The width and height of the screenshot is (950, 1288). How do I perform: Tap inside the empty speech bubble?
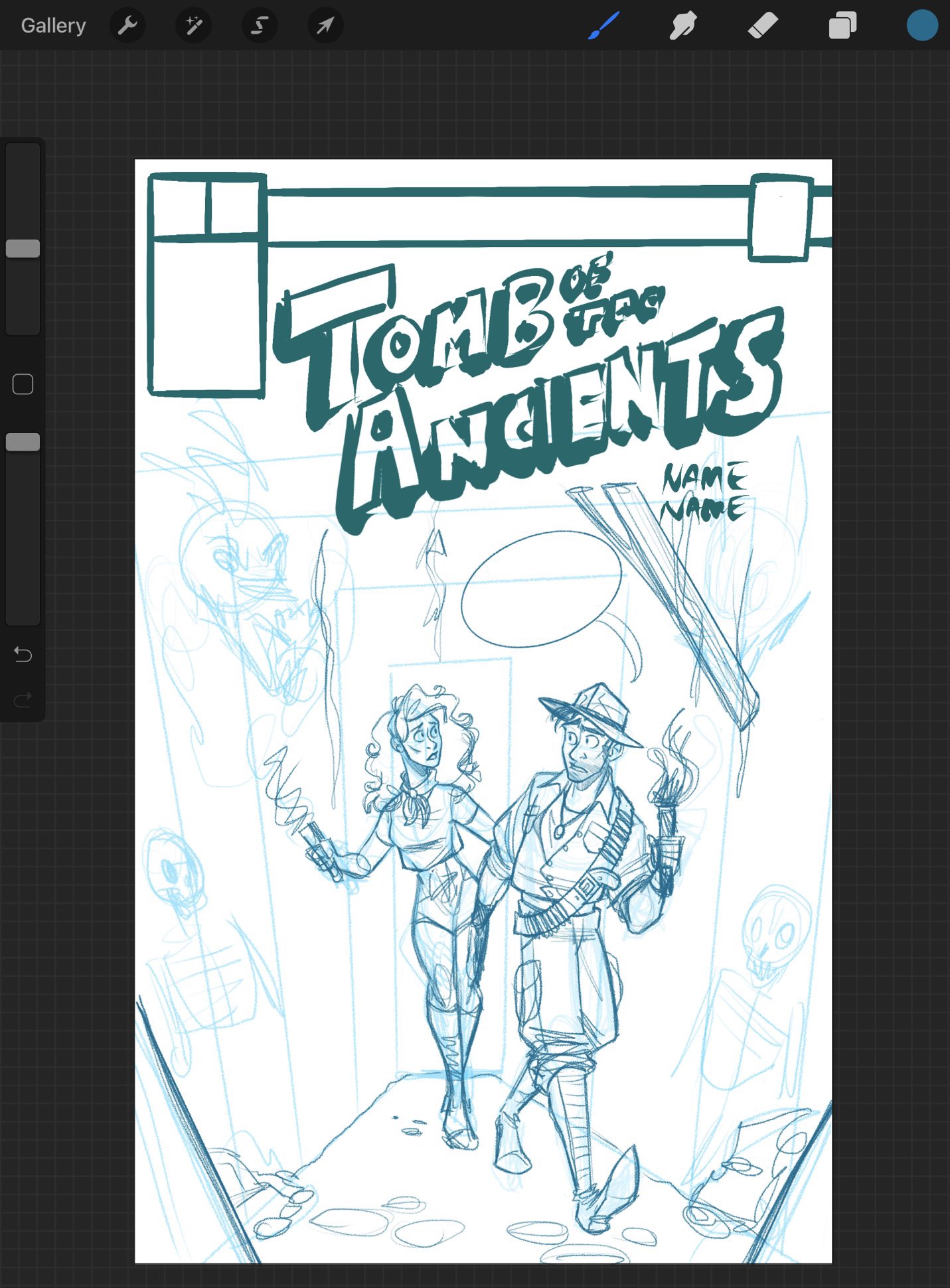pos(541,589)
